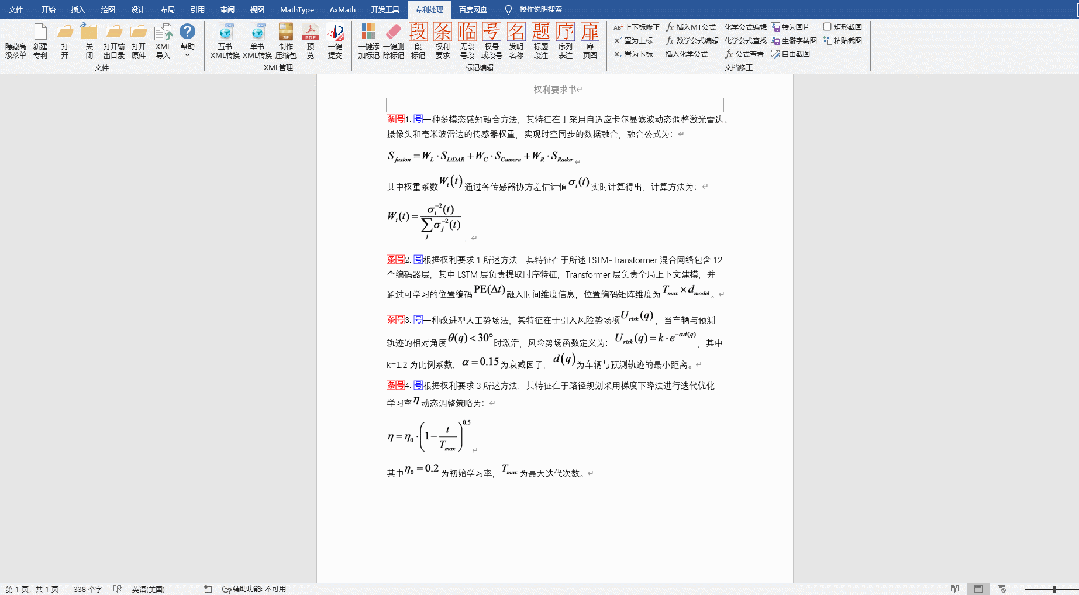The width and height of the screenshot is (1079, 595).
Task: Enable the 矩形截图 checkbox
Action: tap(828, 27)
